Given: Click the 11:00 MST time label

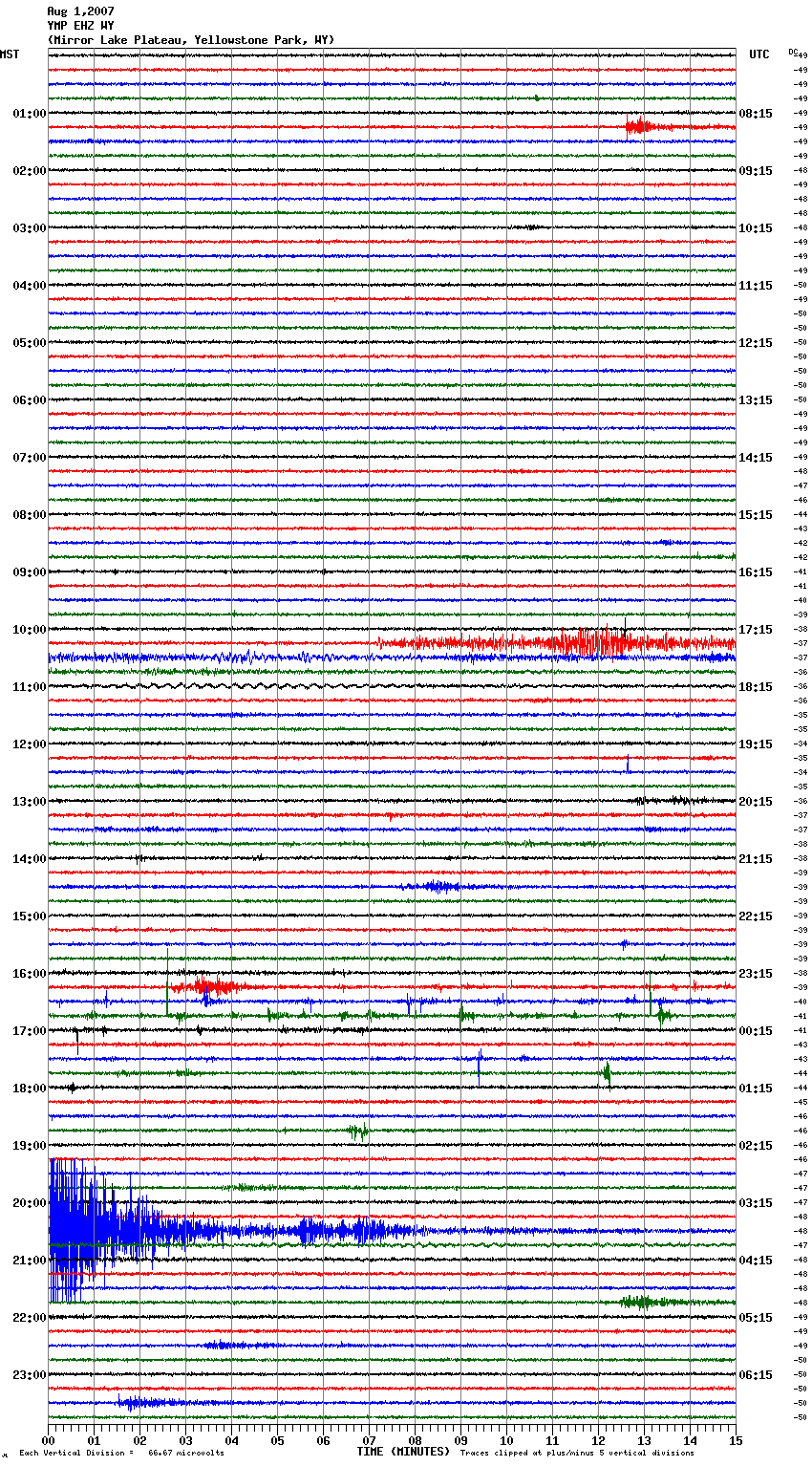Looking at the screenshot, I should pyautogui.click(x=29, y=687).
